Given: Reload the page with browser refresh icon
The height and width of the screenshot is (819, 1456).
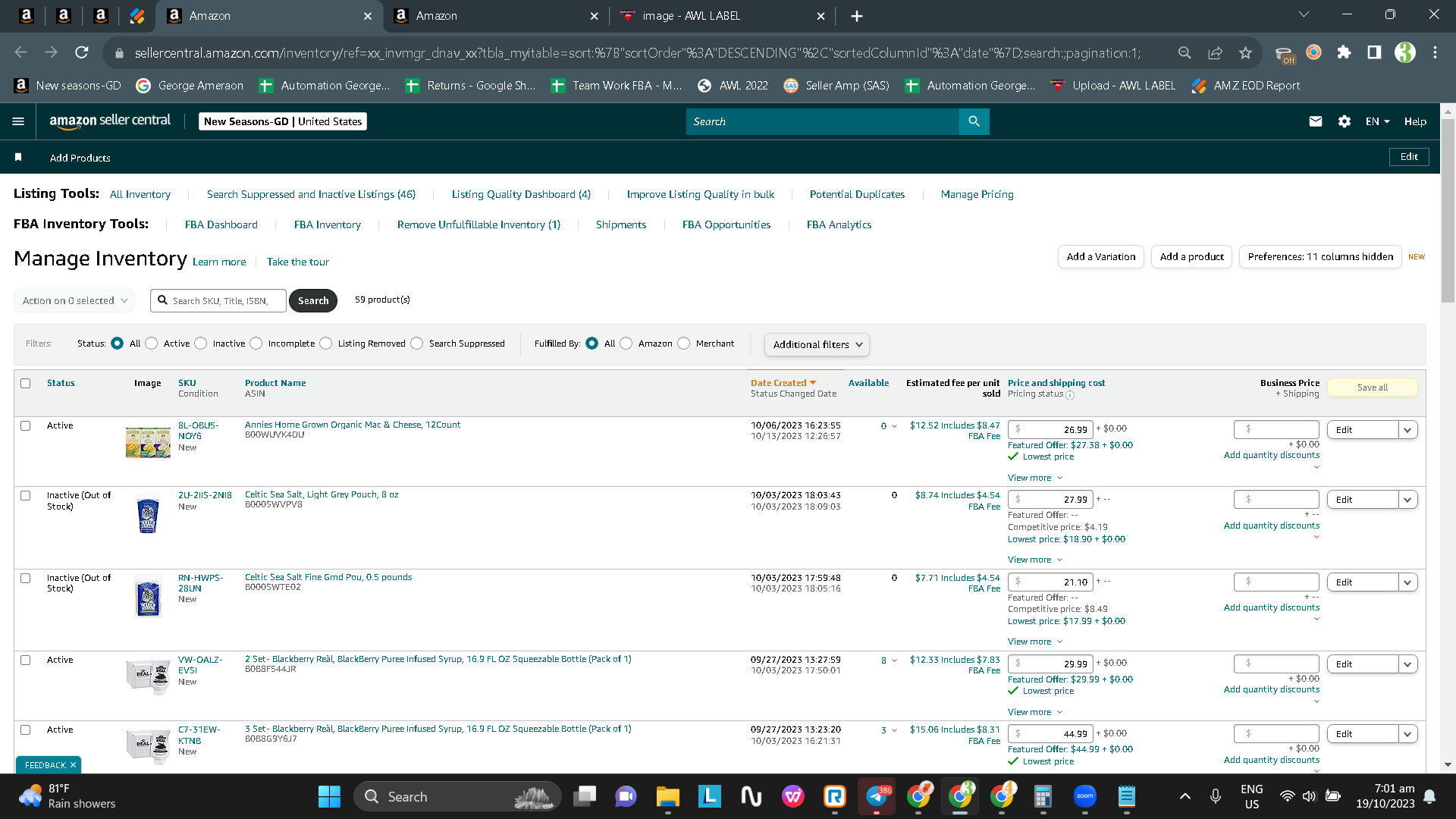Looking at the screenshot, I should 82,52.
